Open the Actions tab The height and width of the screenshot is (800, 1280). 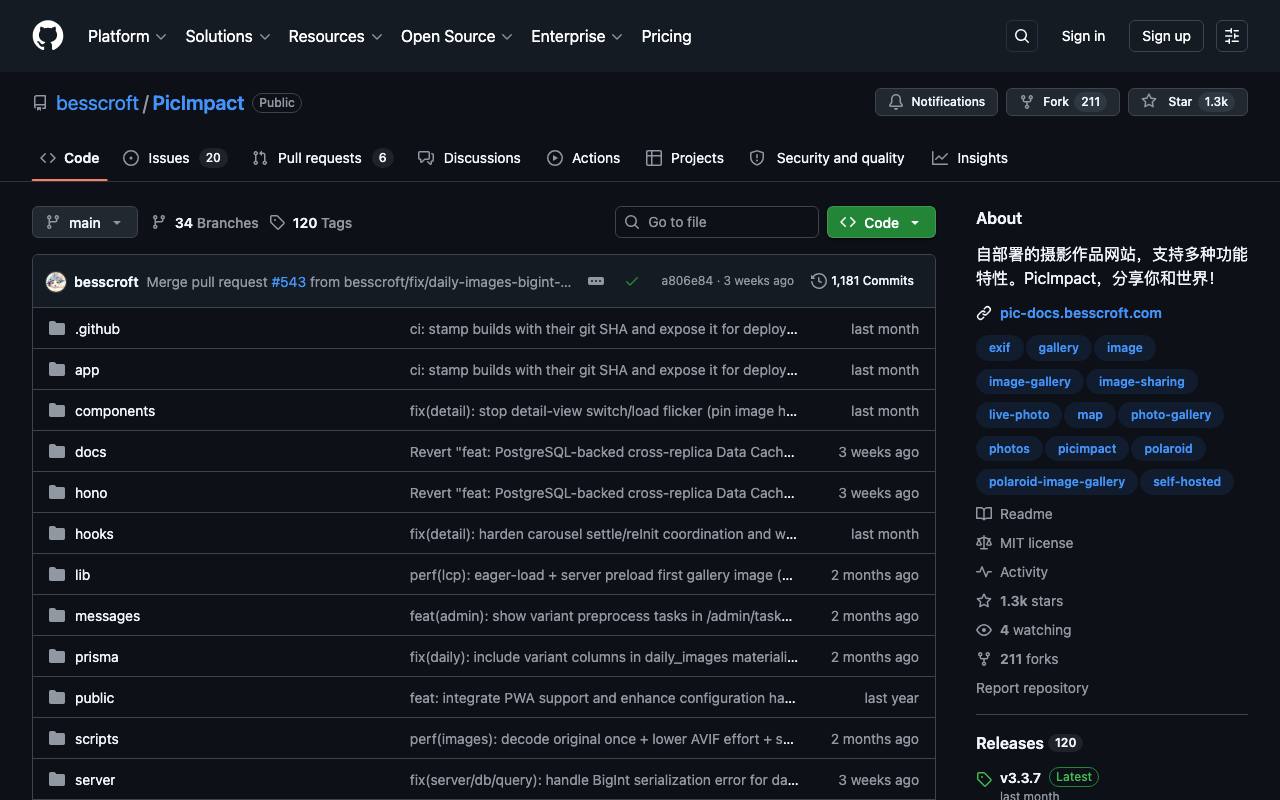(x=584, y=158)
